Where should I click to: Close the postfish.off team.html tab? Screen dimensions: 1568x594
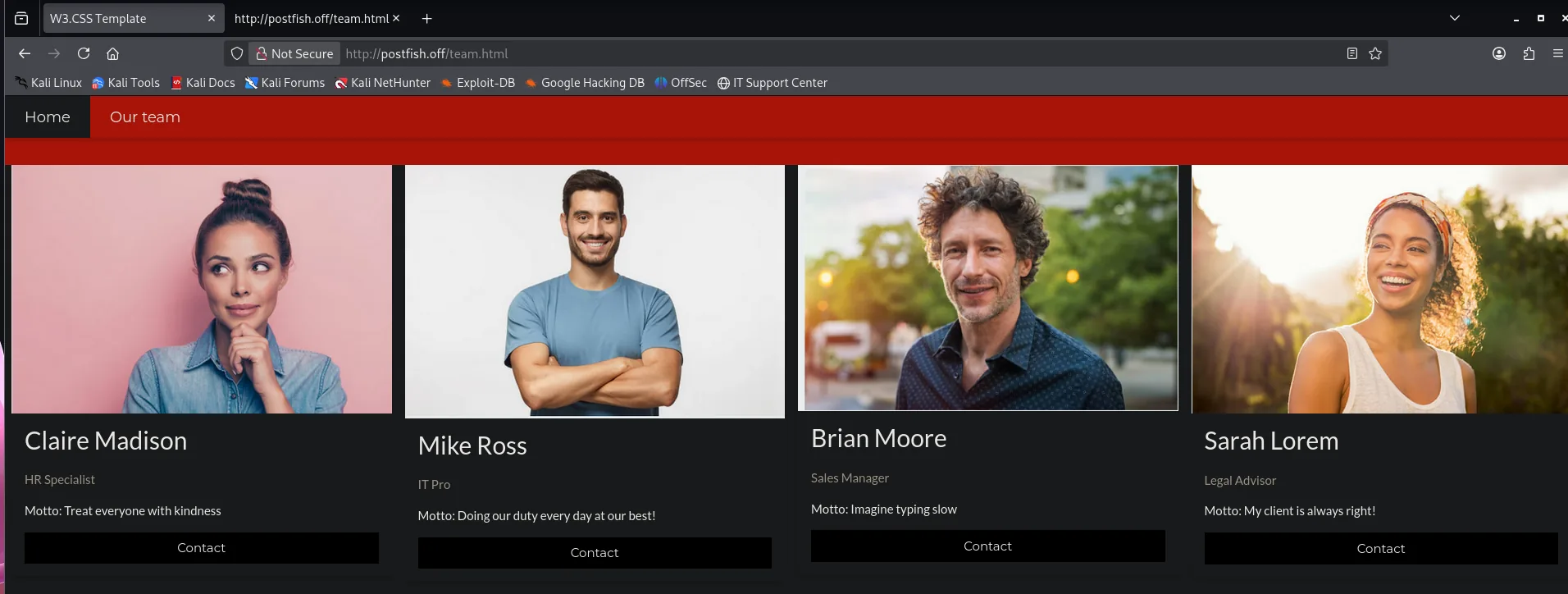click(397, 18)
